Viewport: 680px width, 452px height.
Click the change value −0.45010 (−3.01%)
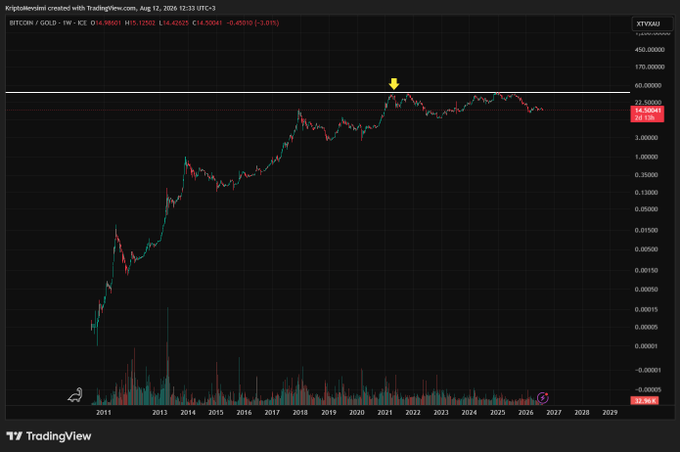[253, 23]
